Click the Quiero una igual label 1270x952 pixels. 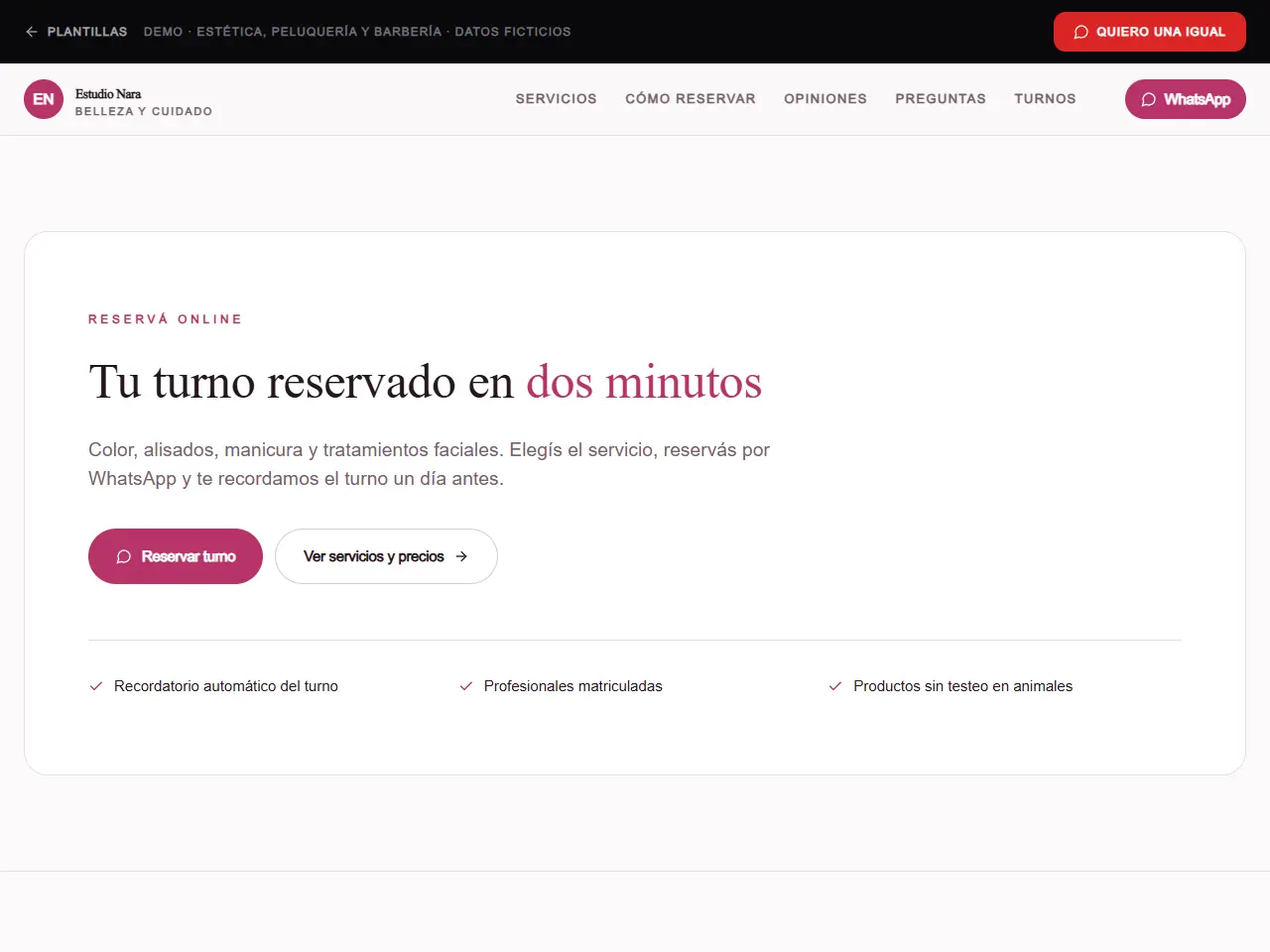[x=1161, y=32]
